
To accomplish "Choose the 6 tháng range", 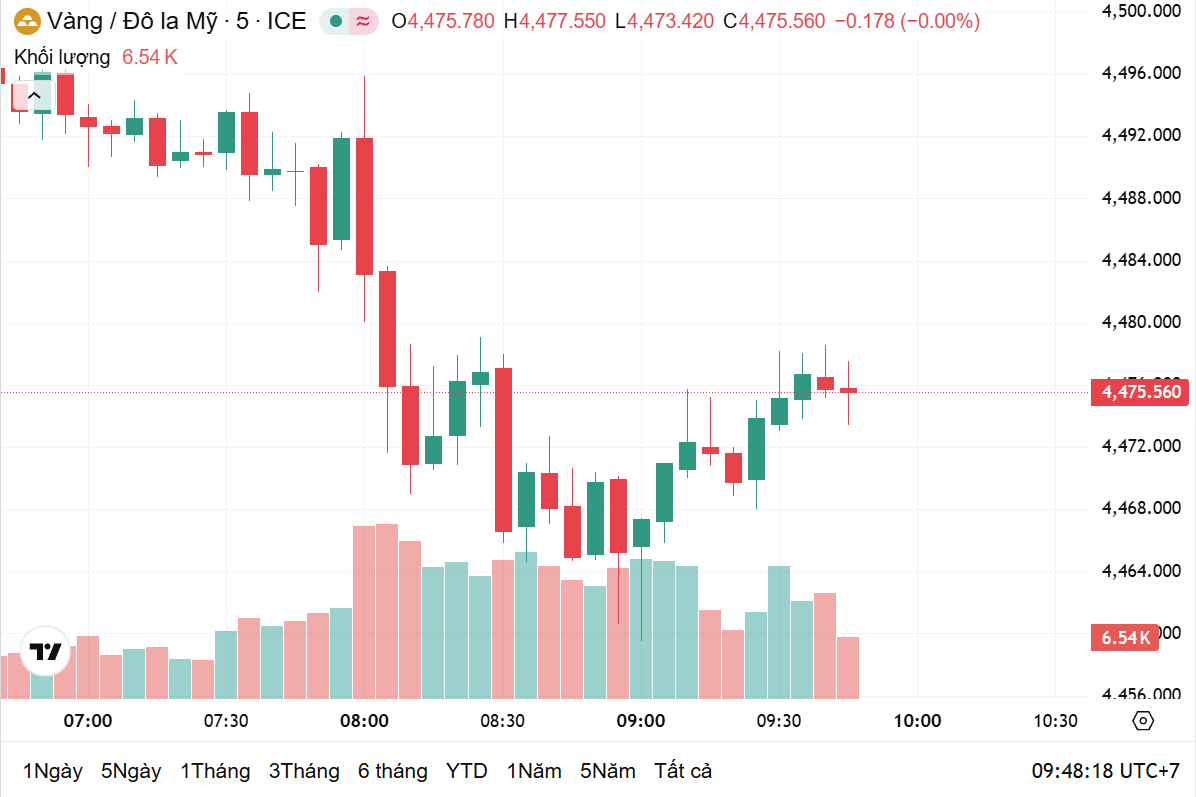I will point(393,771).
